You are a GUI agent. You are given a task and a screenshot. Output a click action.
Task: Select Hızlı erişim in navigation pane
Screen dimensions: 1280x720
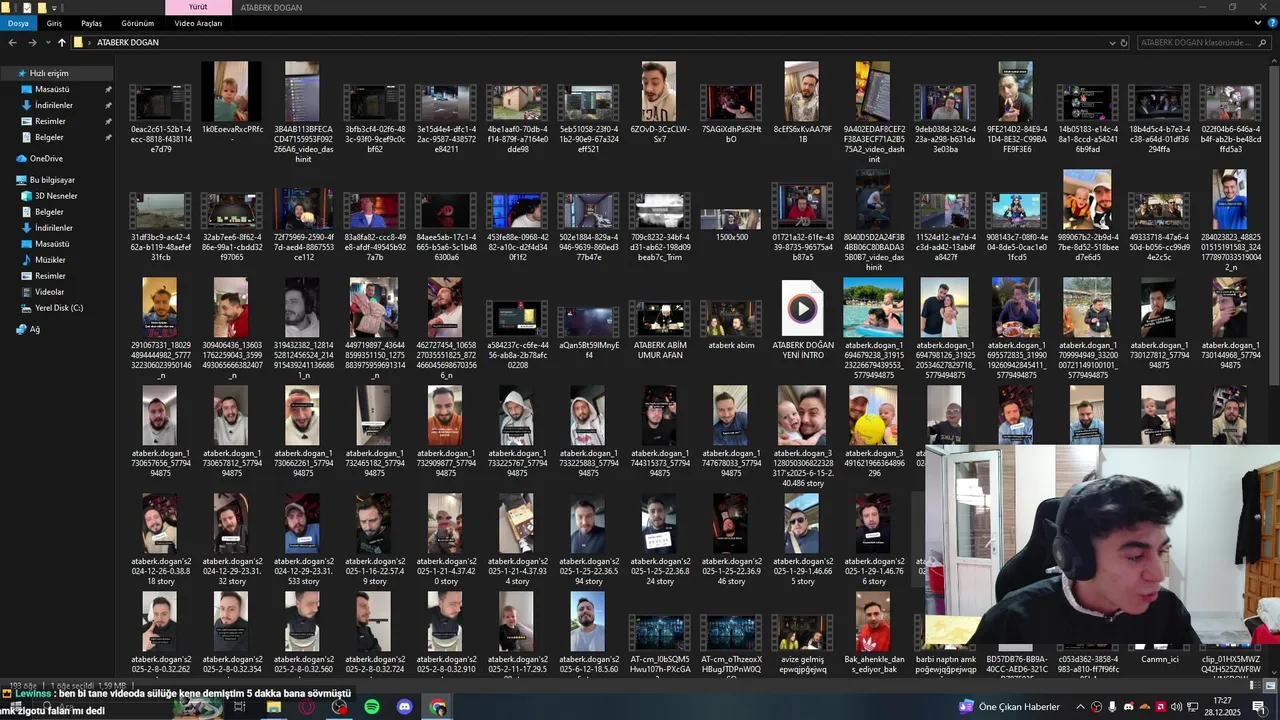57,73
